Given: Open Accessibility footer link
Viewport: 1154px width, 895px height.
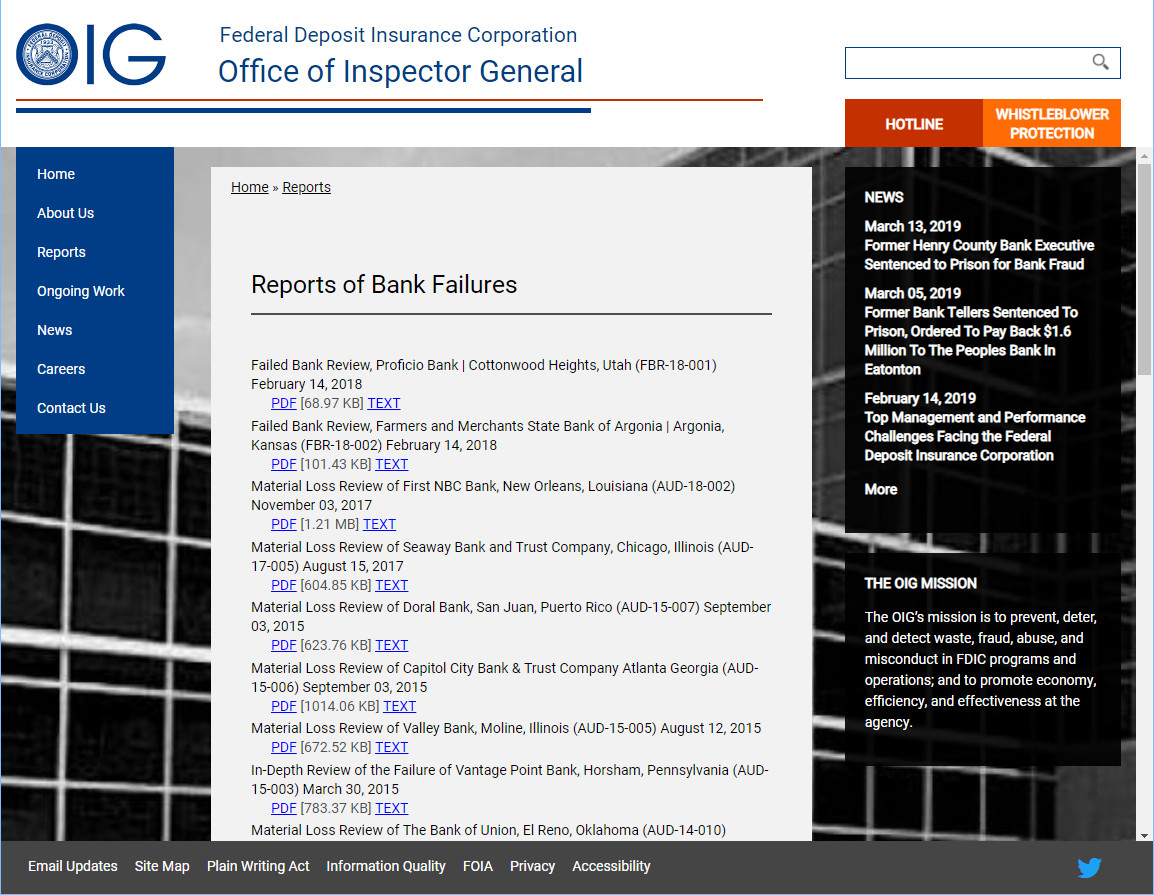Looking at the screenshot, I should coord(611,866).
